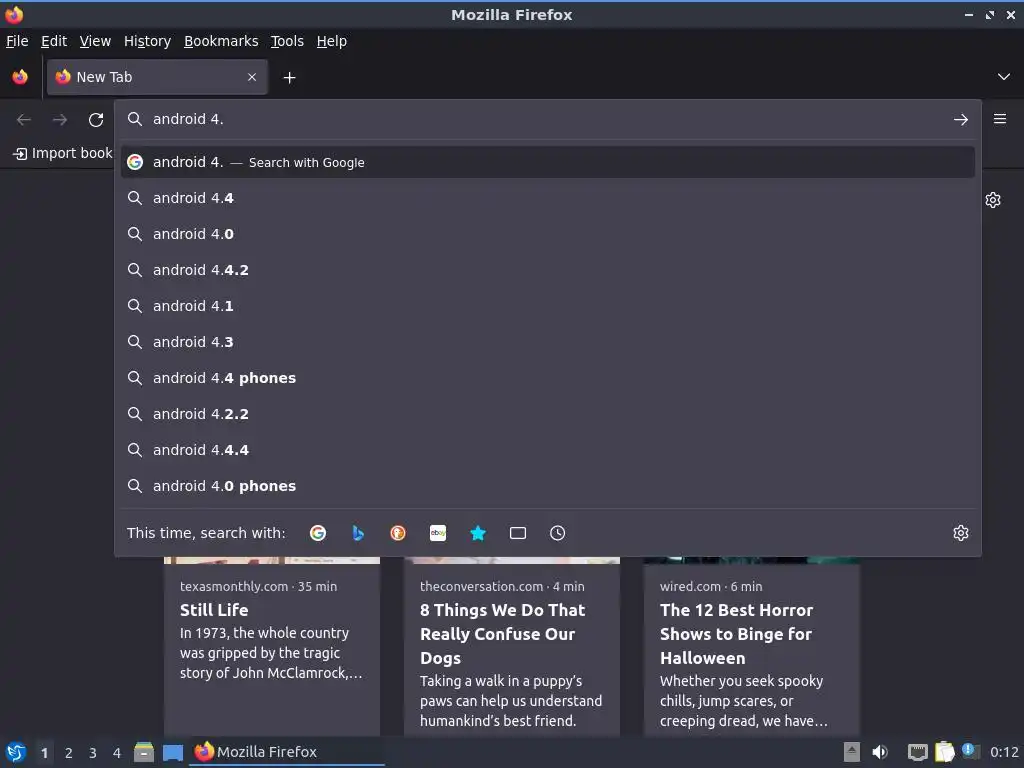Choose suggestion 'android 4.4 phones'
This screenshot has height=768, width=1024.
point(547,377)
